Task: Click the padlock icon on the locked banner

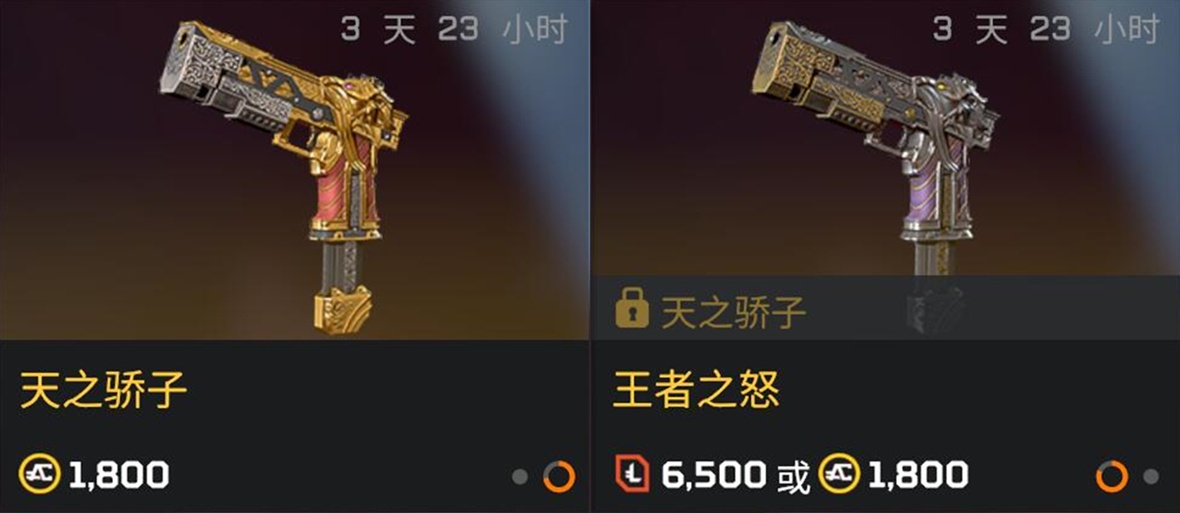Action: click(631, 309)
